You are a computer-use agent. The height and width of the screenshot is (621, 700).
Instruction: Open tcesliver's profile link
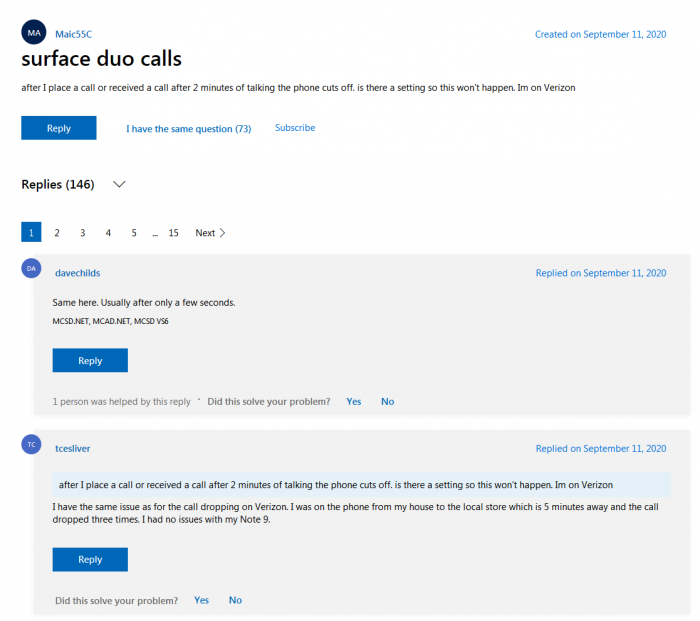click(x=73, y=449)
